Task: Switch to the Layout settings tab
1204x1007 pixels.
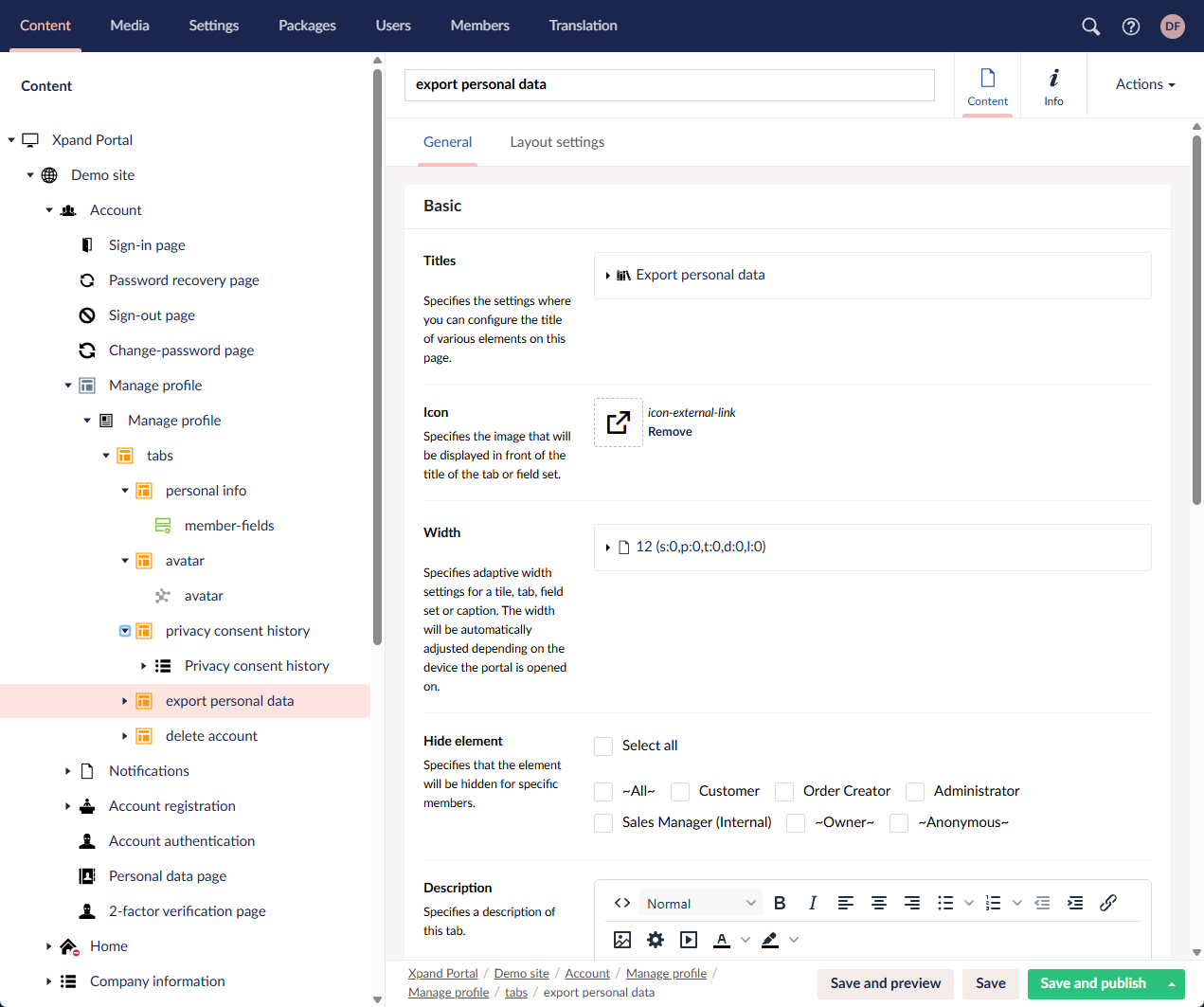Action: pos(556,142)
